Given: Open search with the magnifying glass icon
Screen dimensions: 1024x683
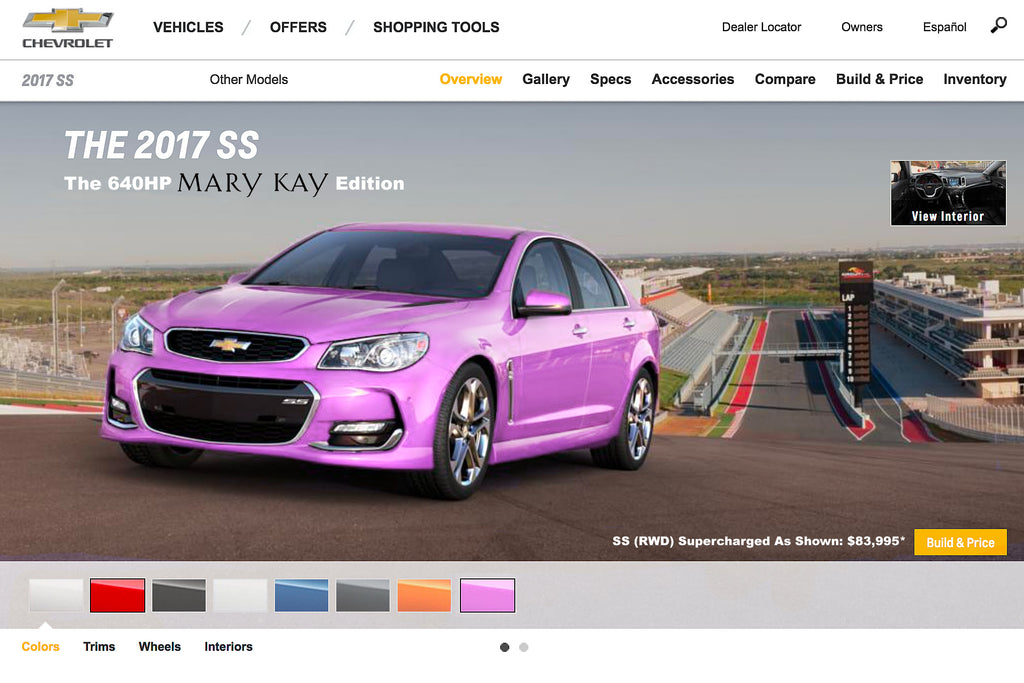Looking at the screenshot, I should pyautogui.click(x=998, y=26).
